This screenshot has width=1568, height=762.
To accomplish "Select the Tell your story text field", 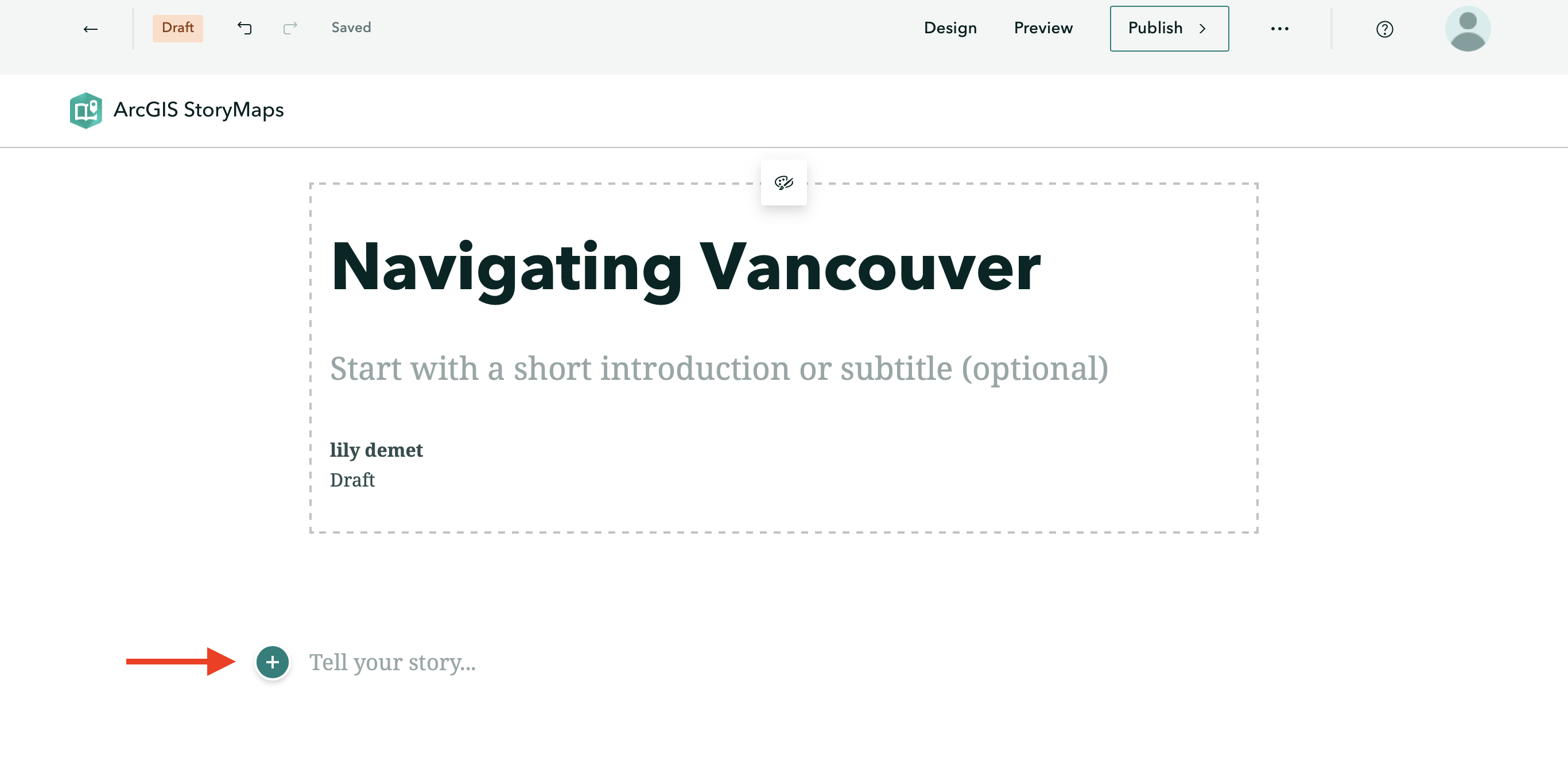I will click(x=392, y=662).
